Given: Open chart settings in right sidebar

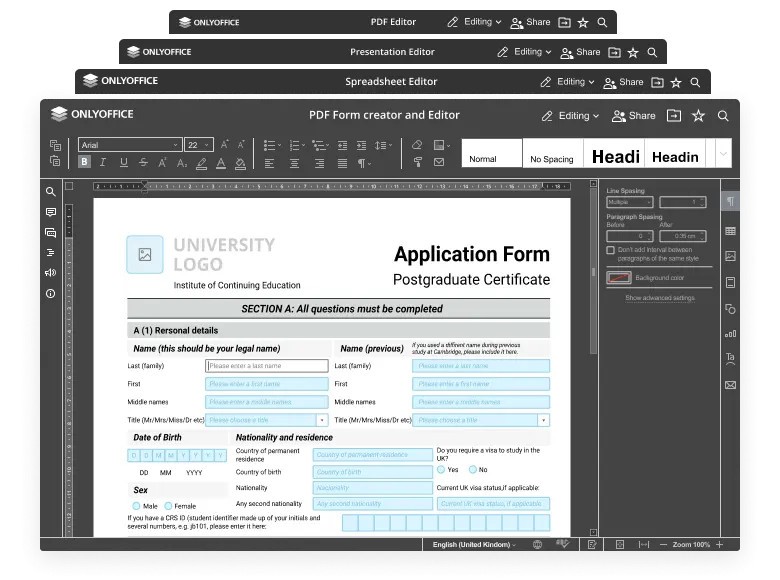Looking at the screenshot, I should tap(730, 333).
